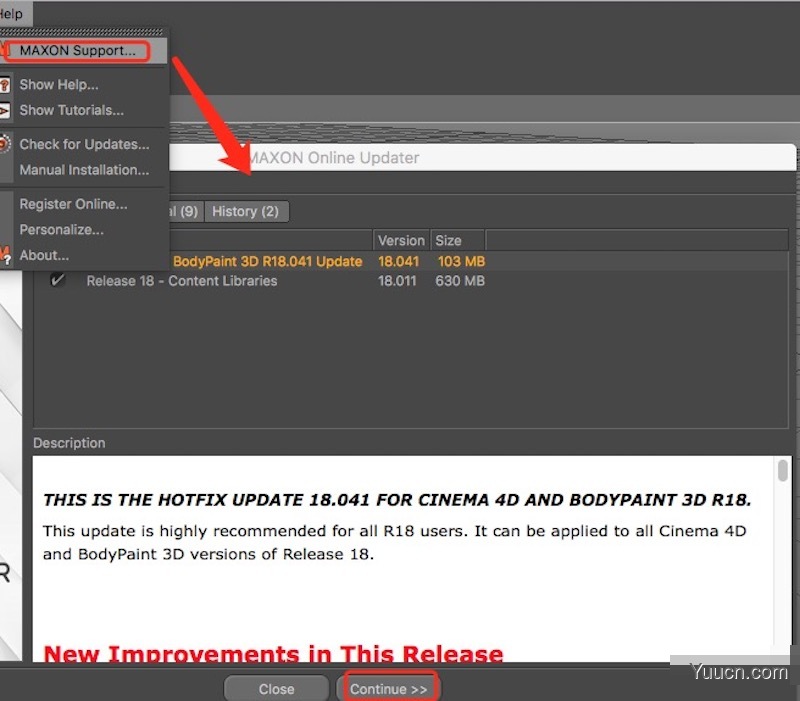Switch to the History (2) tab
The height and width of the screenshot is (701, 800).
point(245,211)
